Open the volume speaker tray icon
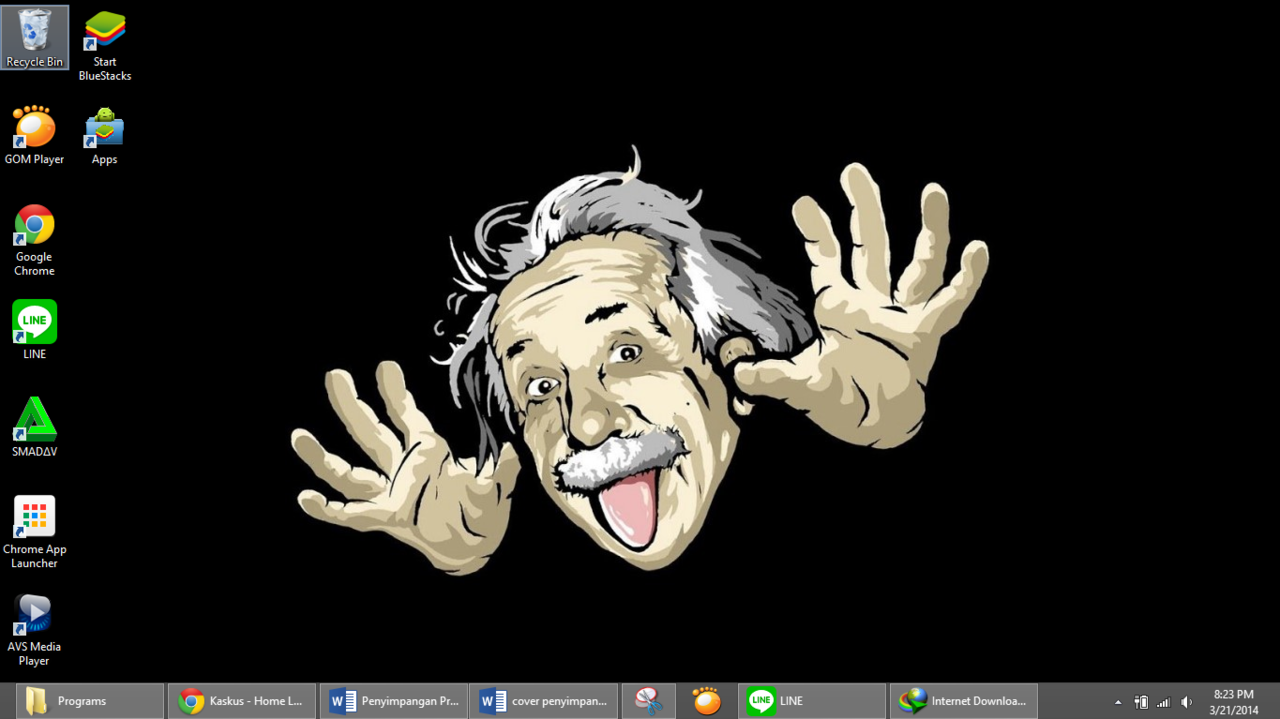The width and height of the screenshot is (1280, 719). point(1186,702)
